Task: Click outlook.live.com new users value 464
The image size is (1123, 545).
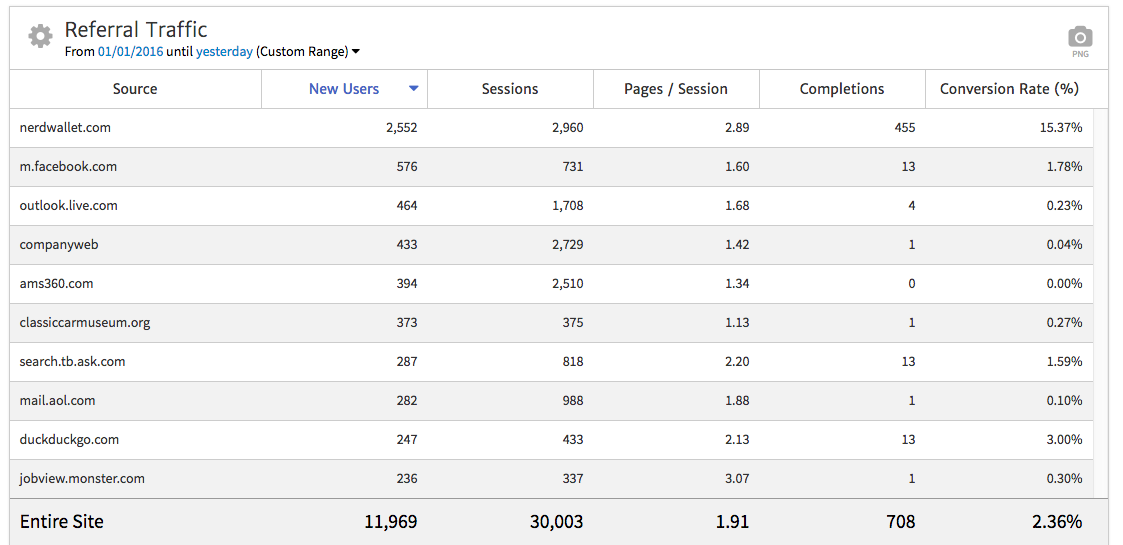Action: [x=407, y=206]
